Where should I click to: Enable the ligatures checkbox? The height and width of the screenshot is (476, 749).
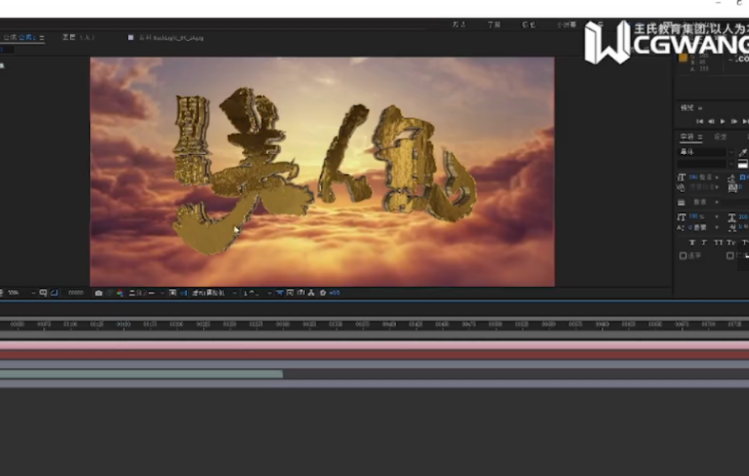[683, 256]
